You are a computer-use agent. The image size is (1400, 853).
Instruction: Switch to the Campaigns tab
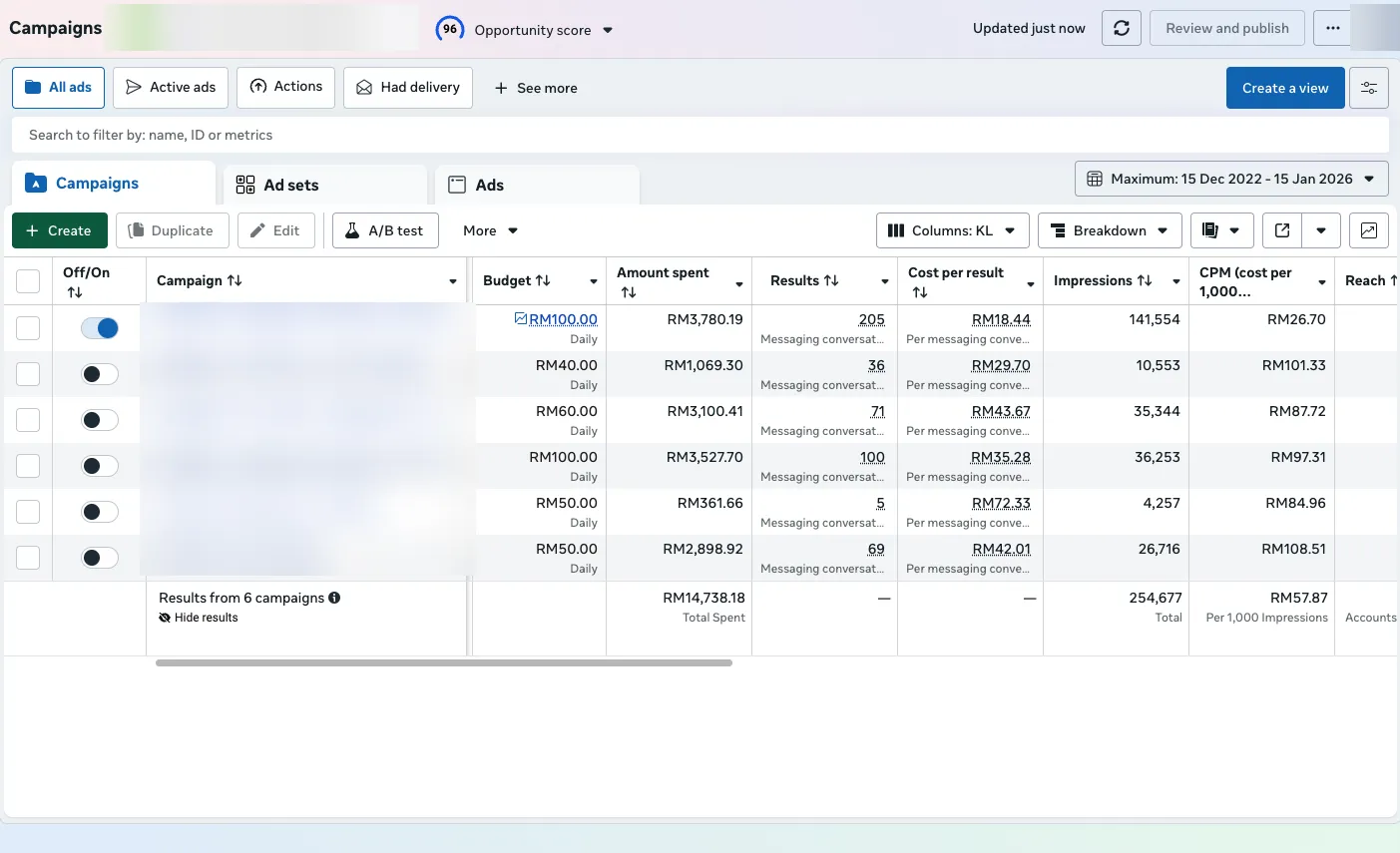[x=114, y=184]
